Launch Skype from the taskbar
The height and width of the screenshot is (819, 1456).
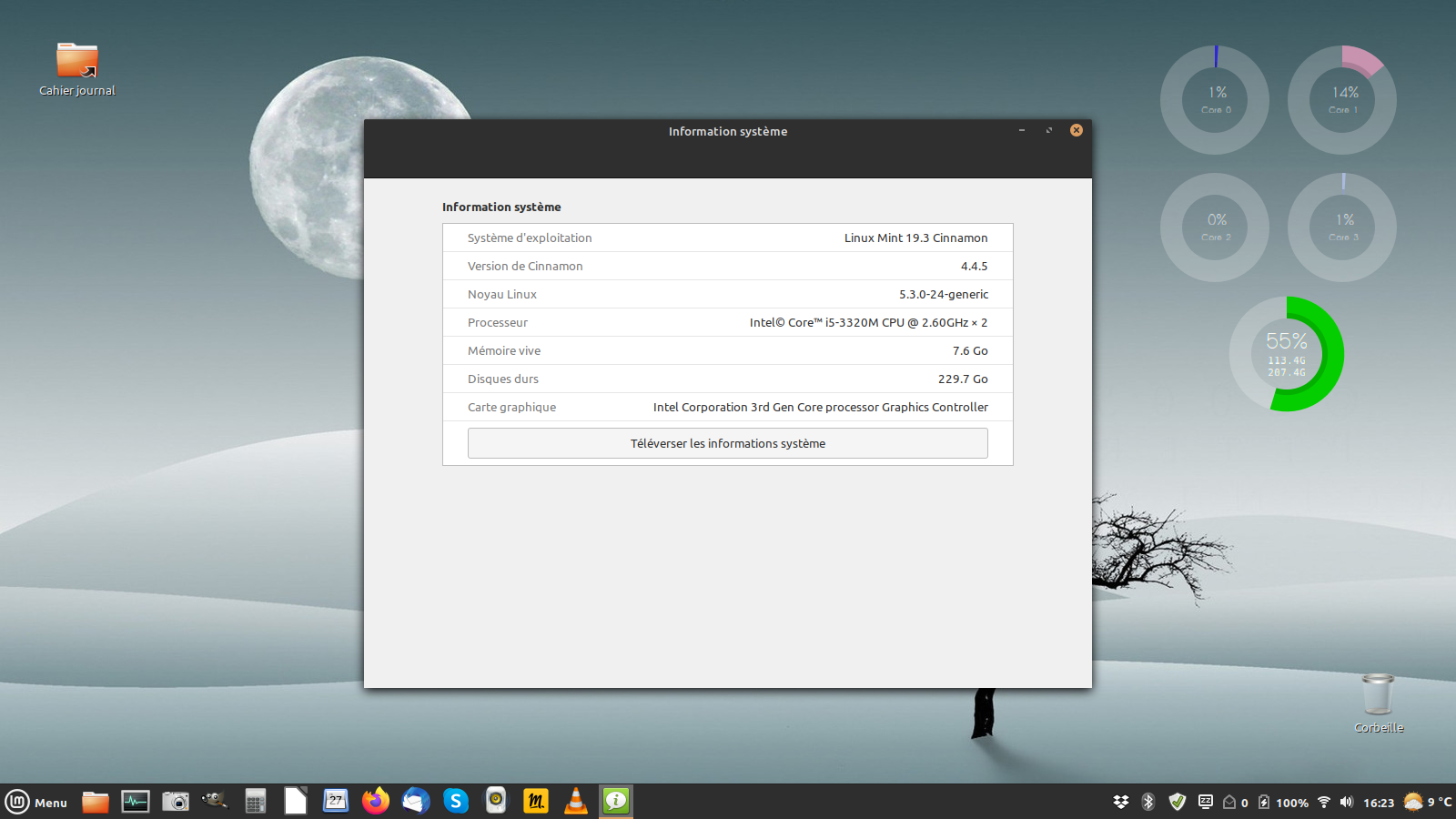[456, 802]
